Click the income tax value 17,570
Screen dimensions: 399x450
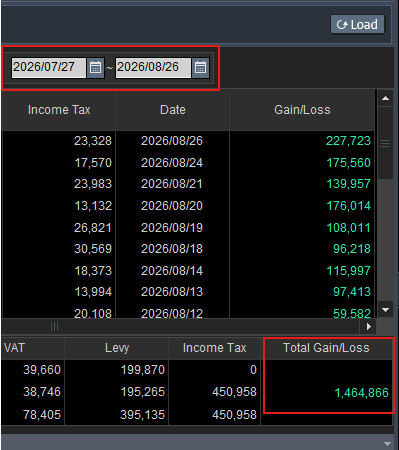pos(93,163)
